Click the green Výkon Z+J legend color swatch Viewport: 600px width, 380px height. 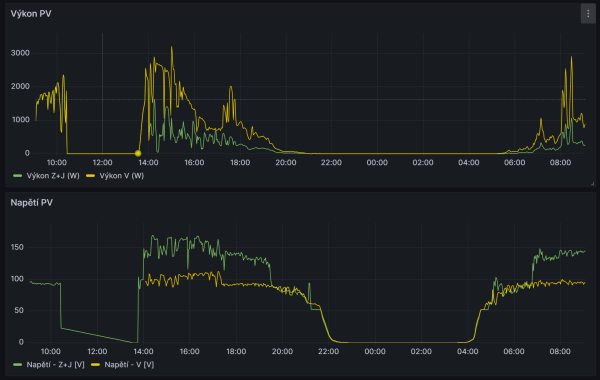(18, 176)
